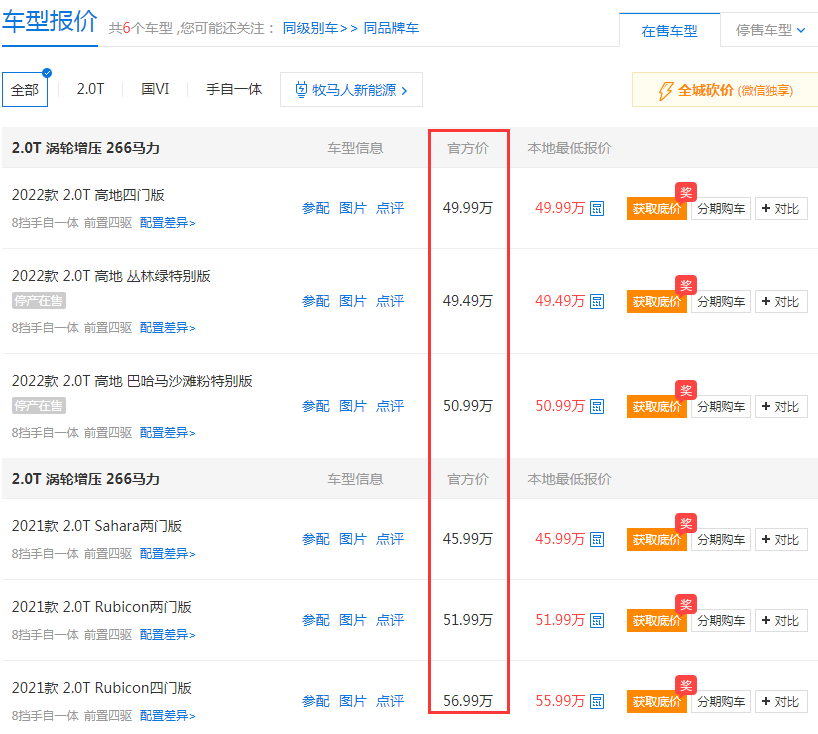The image size is (818, 734).
Task: Open 配置差异 for Rubicon四门版
Action: coord(167,716)
